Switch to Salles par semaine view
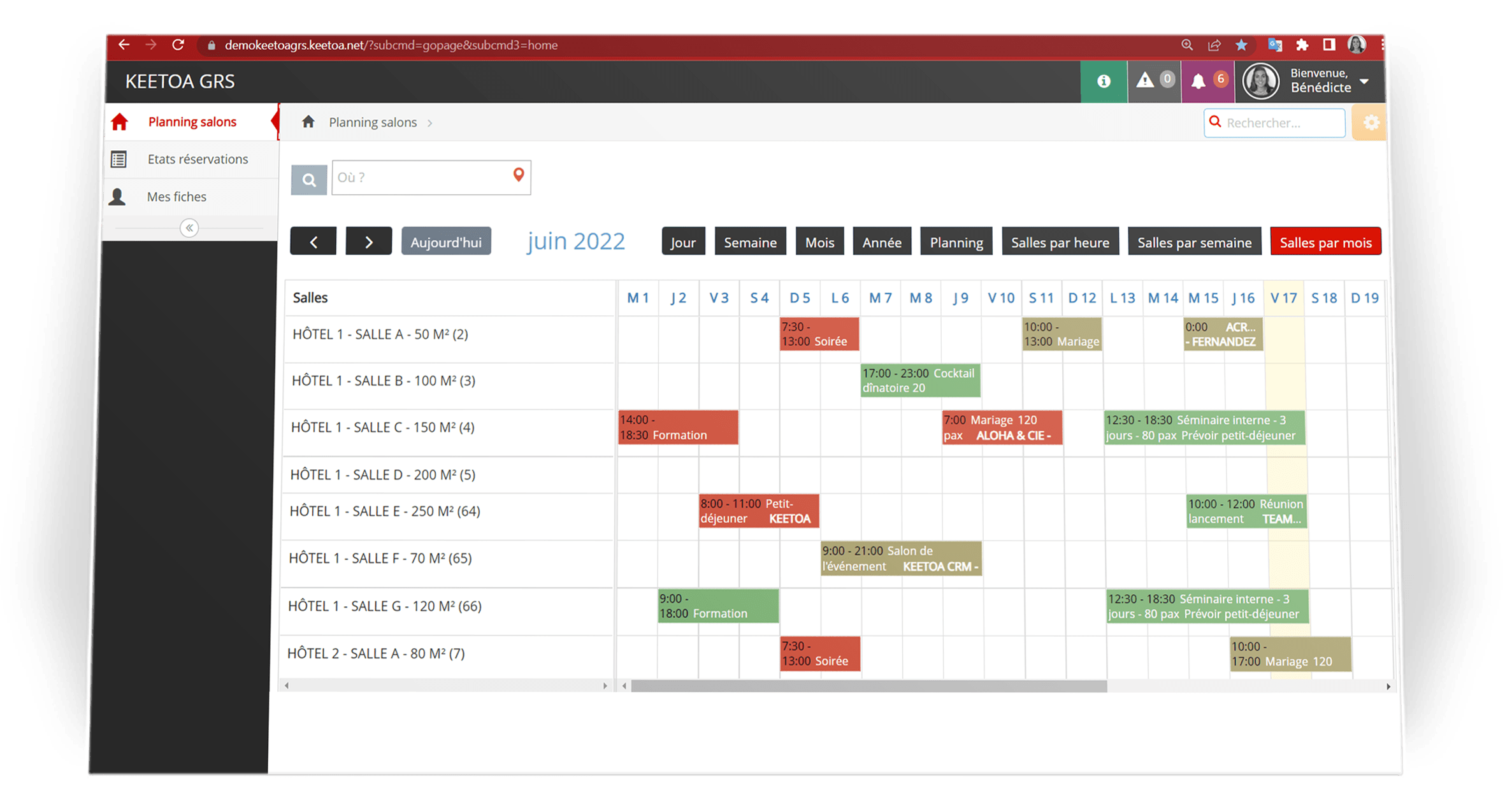The height and width of the screenshot is (812, 1505). coord(1194,243)
